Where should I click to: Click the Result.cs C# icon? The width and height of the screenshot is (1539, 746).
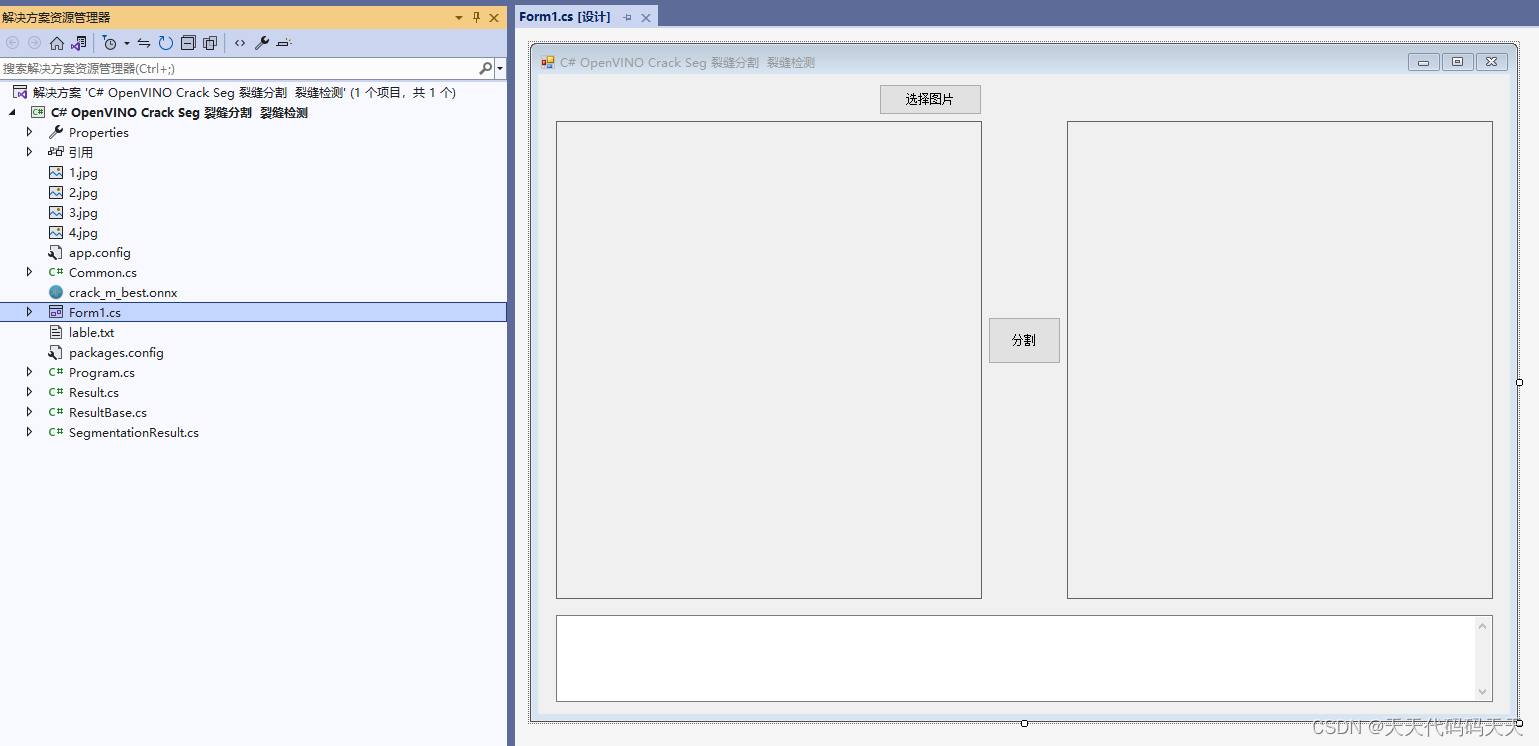pos(56,392)
